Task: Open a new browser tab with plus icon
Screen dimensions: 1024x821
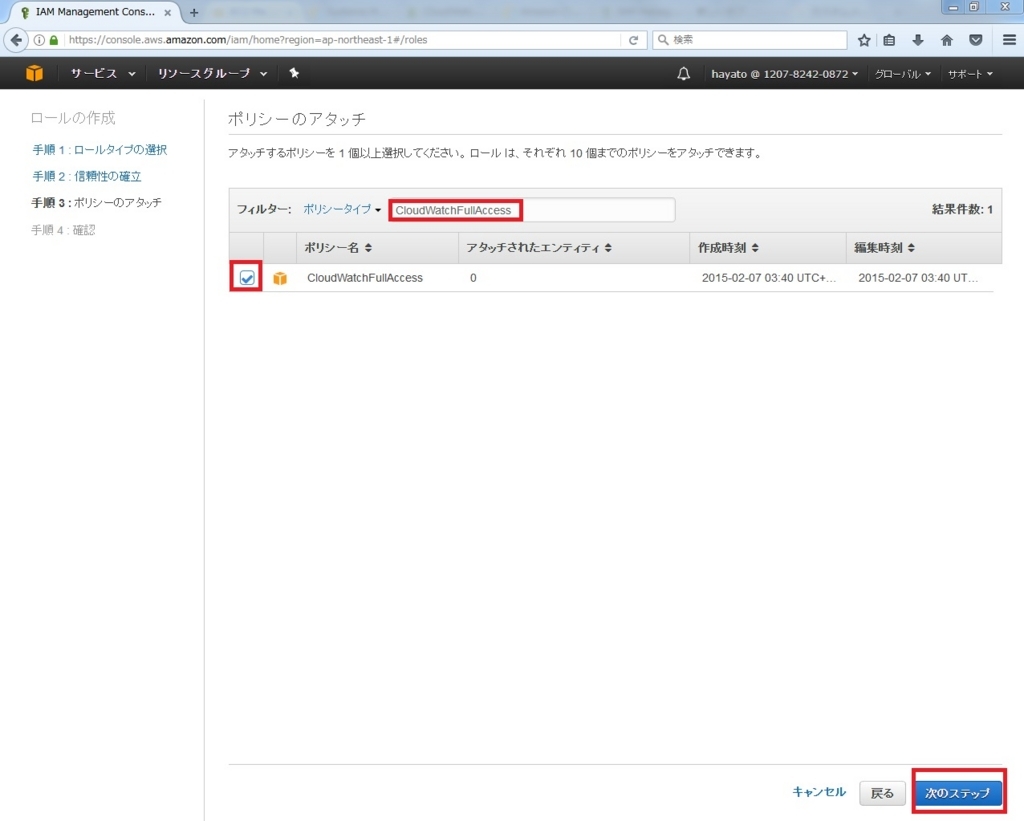Action: click(x=194, y=12)
